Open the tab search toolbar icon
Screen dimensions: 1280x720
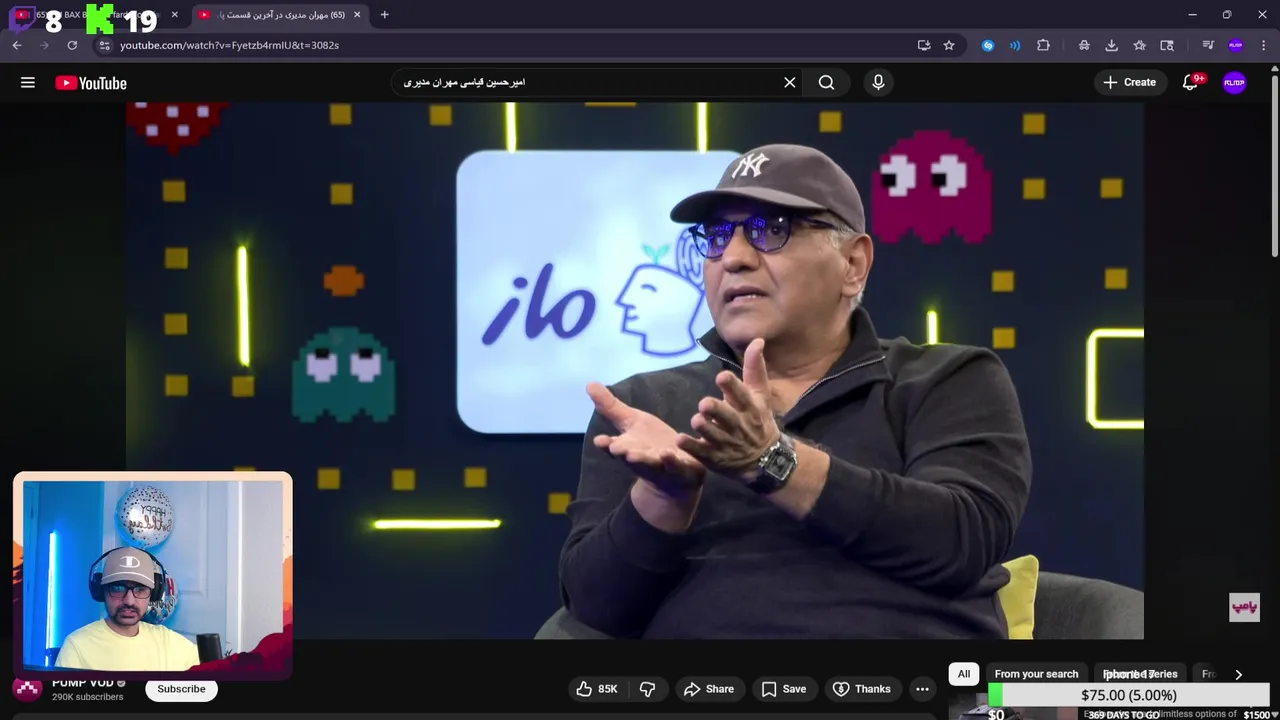click(x=1167, y=45)
